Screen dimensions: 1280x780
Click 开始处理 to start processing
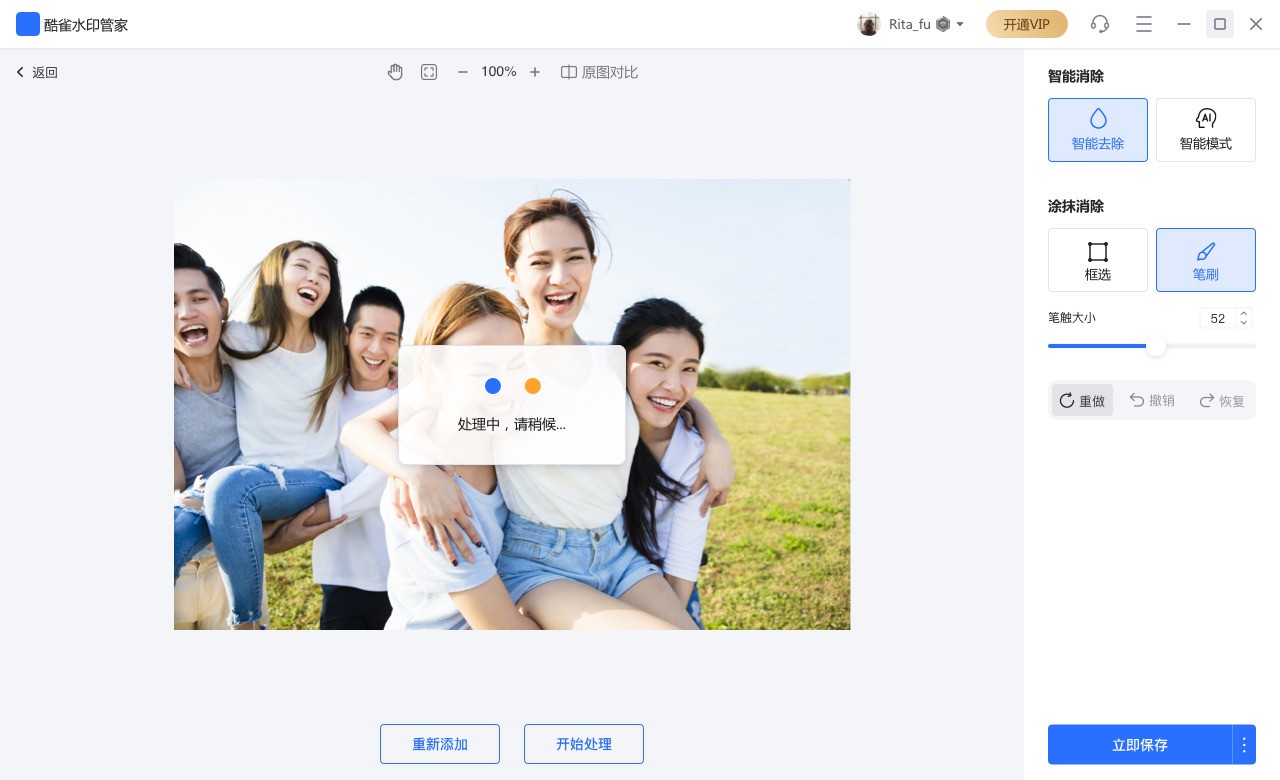tap(584, 744)
